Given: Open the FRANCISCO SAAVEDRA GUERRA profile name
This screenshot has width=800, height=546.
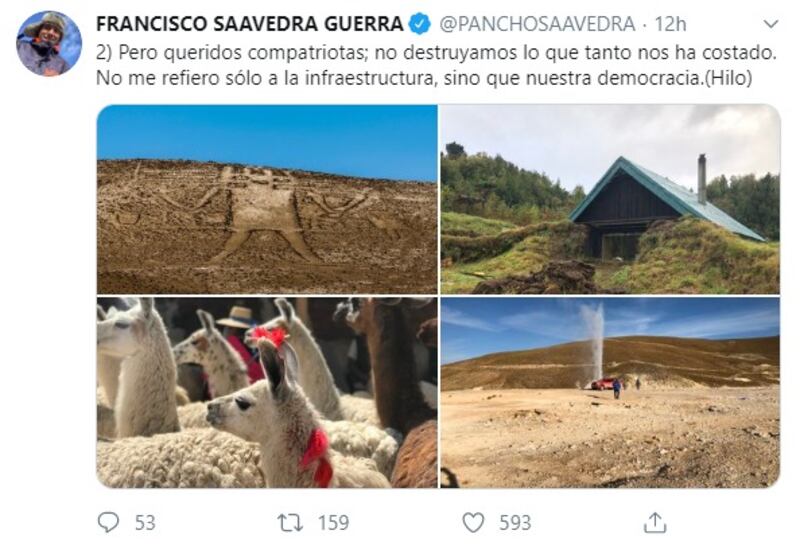Looking at the screenshot, I should coord(250,24).
